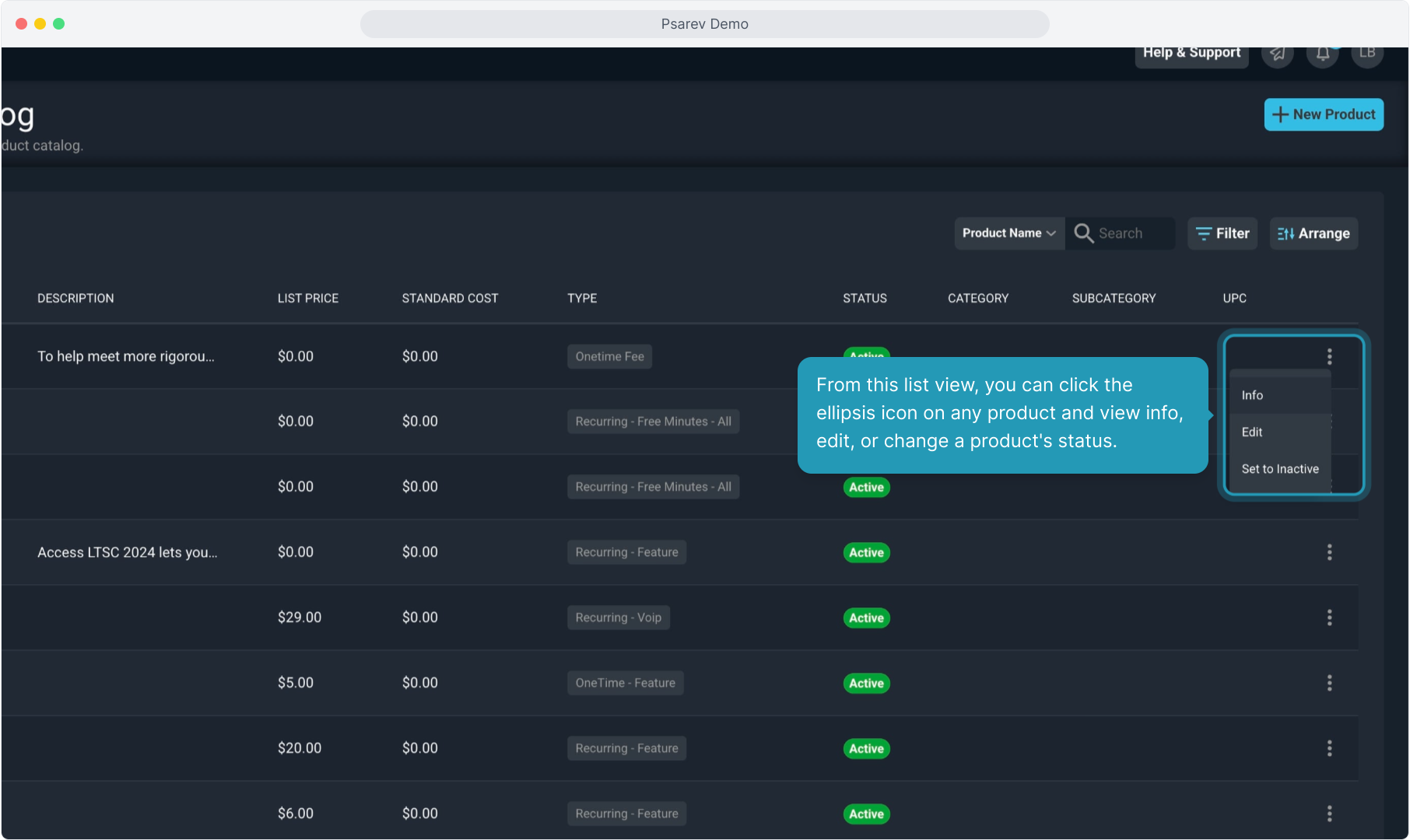Select Info from the product menu
Viewport: 1410px width, 840px height.
click(1252, 395)
